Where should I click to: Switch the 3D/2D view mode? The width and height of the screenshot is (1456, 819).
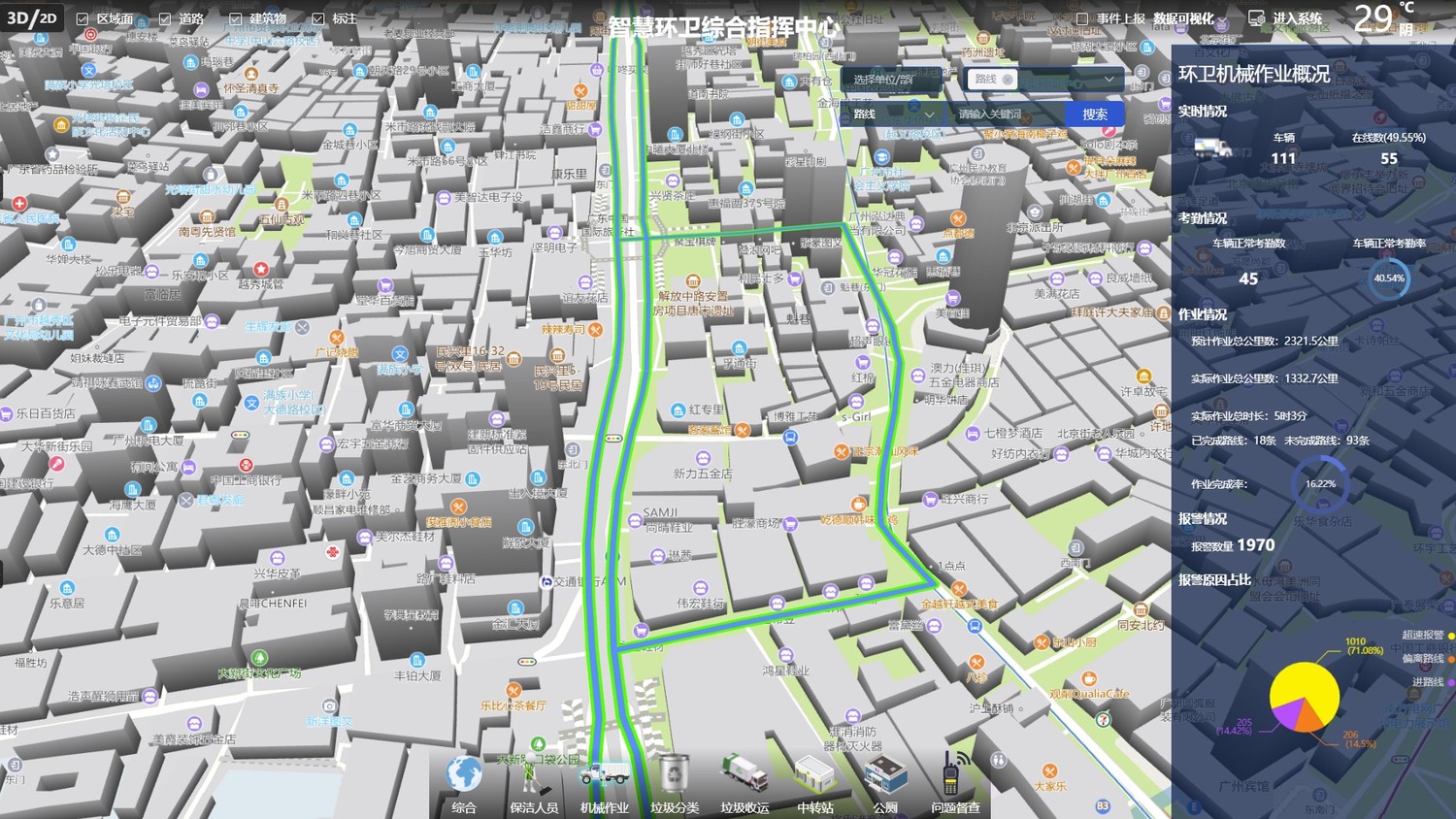pos(32,18)
